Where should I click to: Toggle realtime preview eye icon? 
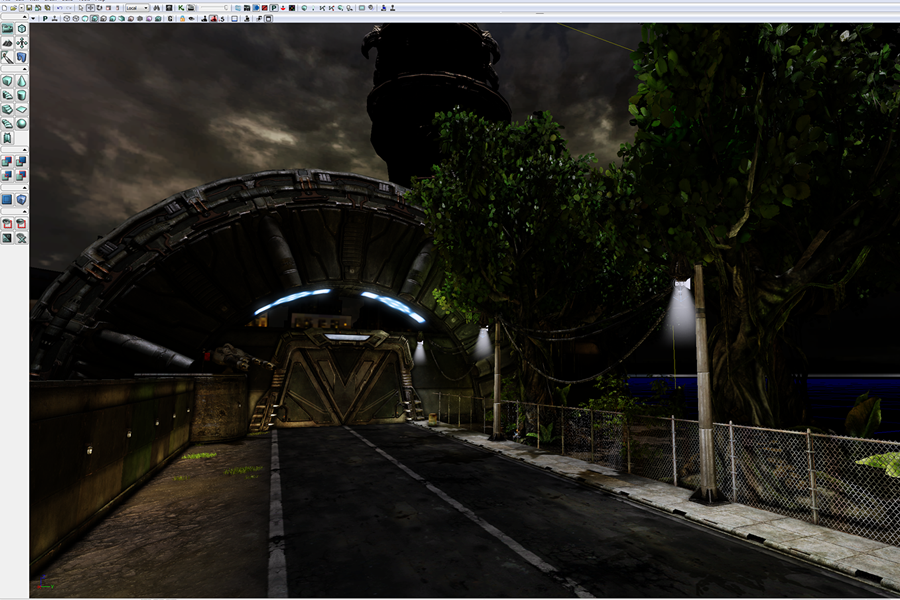coord(191,18)
